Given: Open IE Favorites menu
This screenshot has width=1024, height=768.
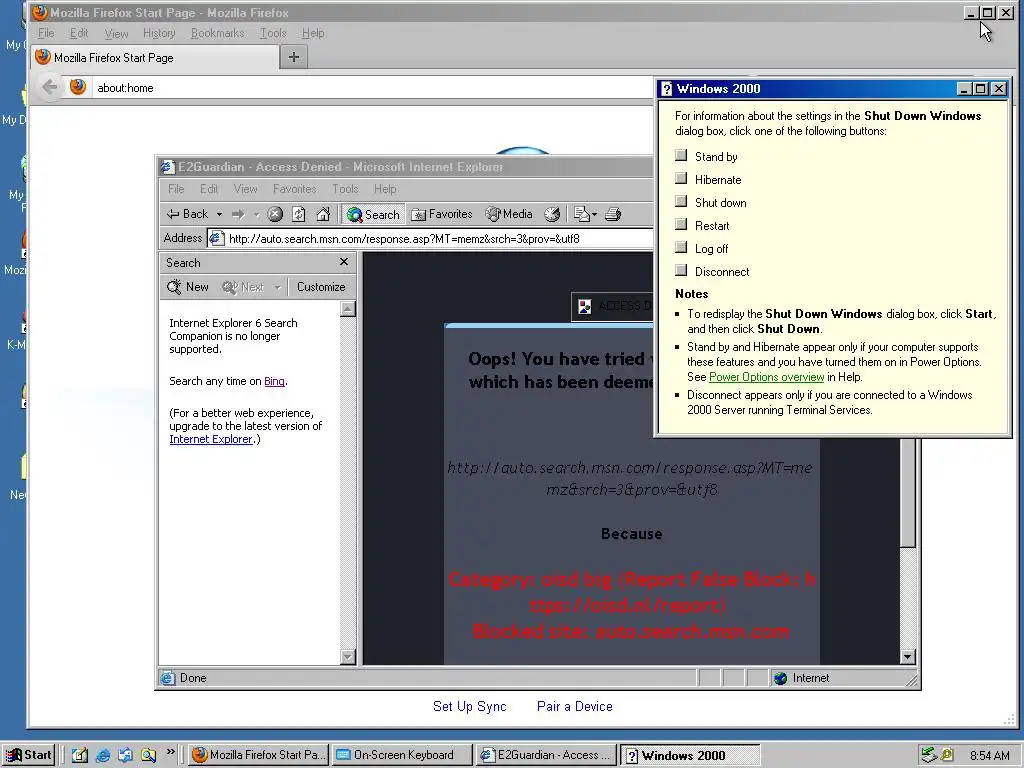Looking at the screenshot, I should point(295,189).
